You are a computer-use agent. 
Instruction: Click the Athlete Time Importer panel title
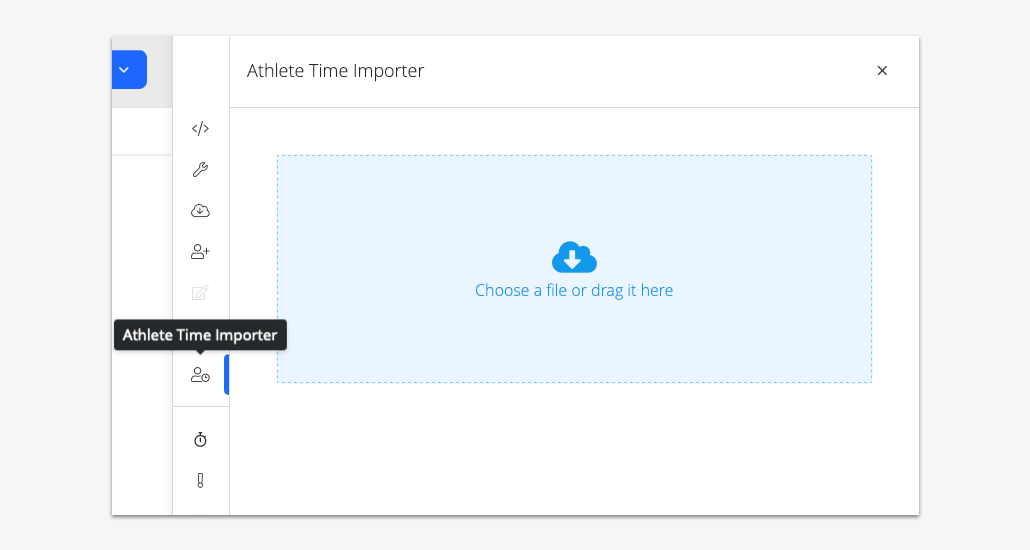(x=335, y=70)
